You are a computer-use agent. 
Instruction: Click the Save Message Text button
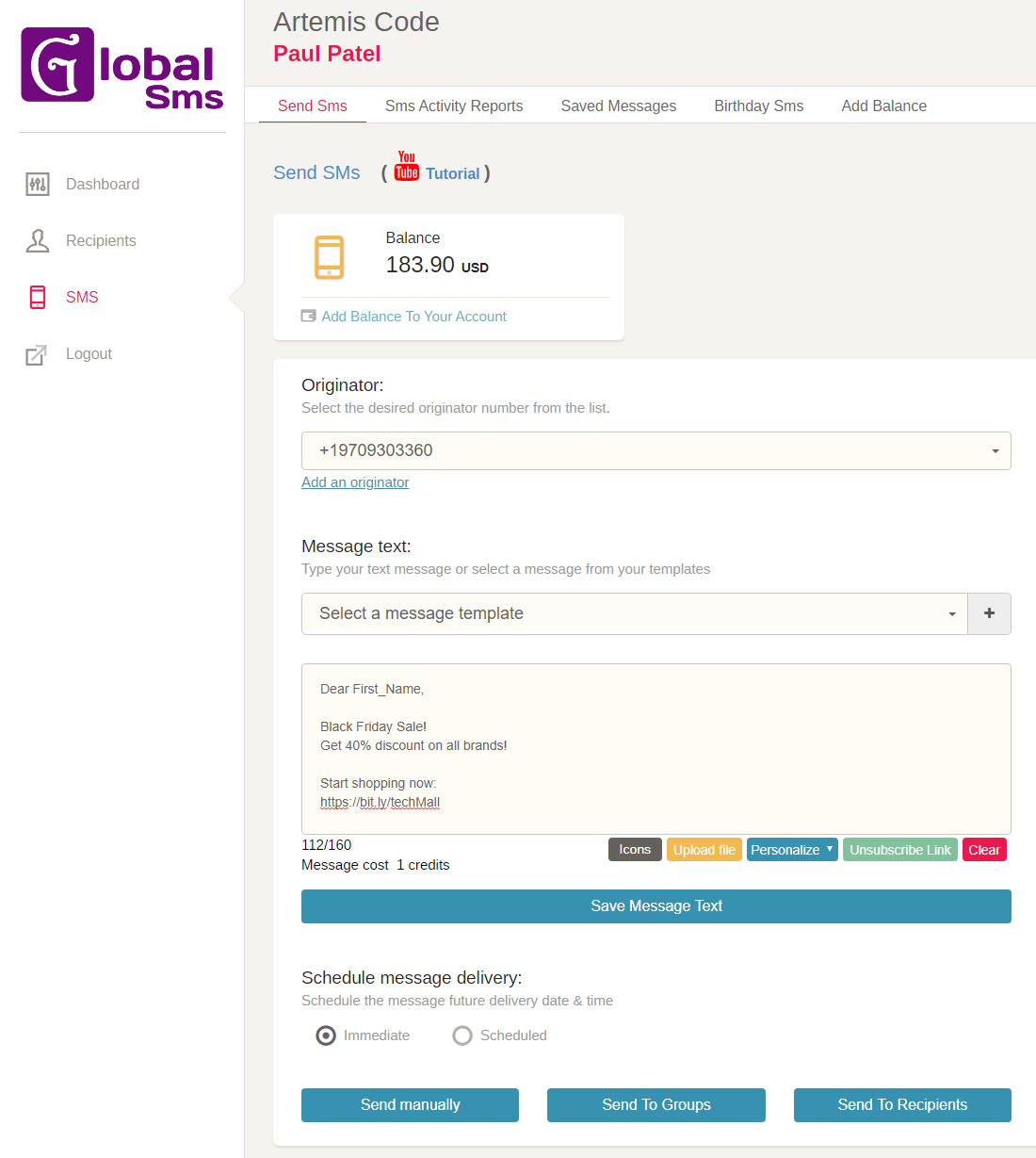(656, 906)
